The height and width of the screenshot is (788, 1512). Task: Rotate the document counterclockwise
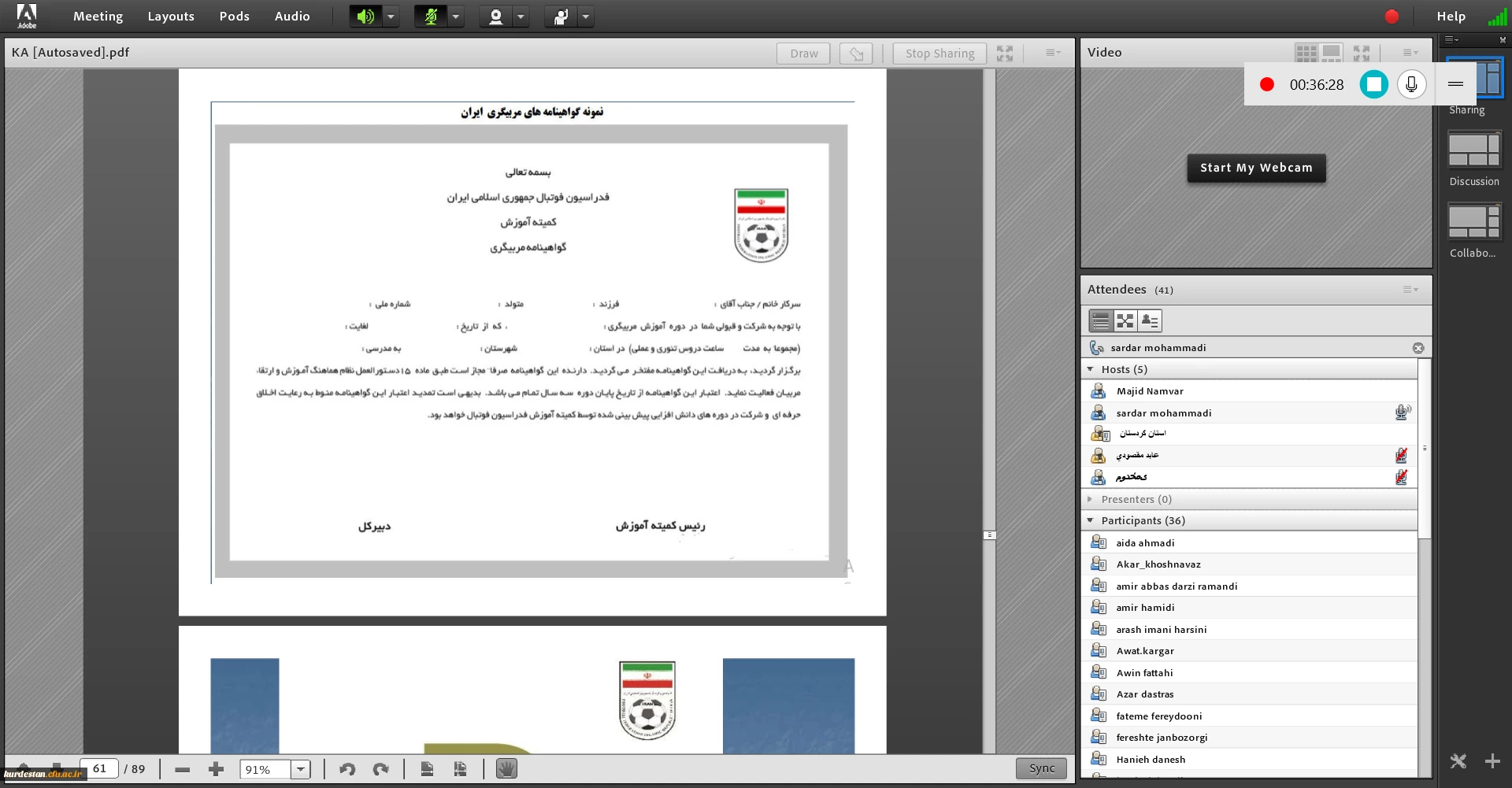click(x=347, y=769)
